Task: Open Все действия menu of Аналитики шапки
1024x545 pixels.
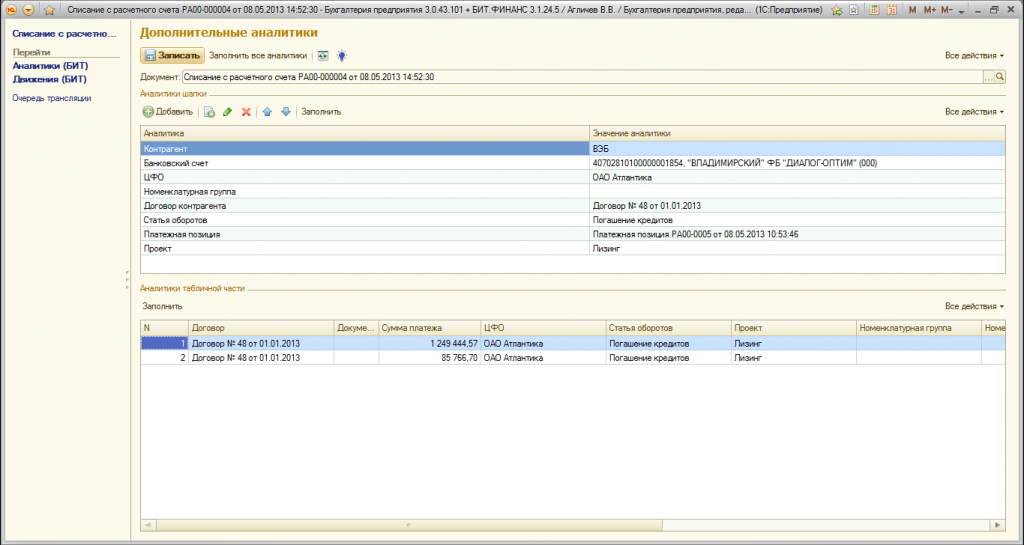Action: [974, 112]
